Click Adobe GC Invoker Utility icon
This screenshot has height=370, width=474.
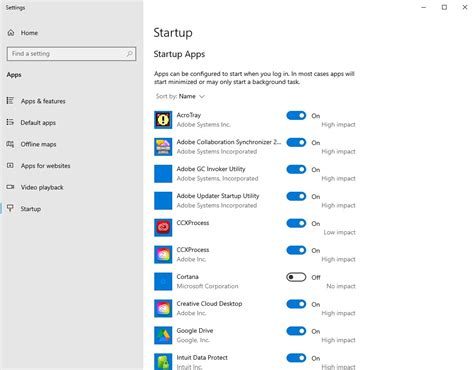[163, 174]
